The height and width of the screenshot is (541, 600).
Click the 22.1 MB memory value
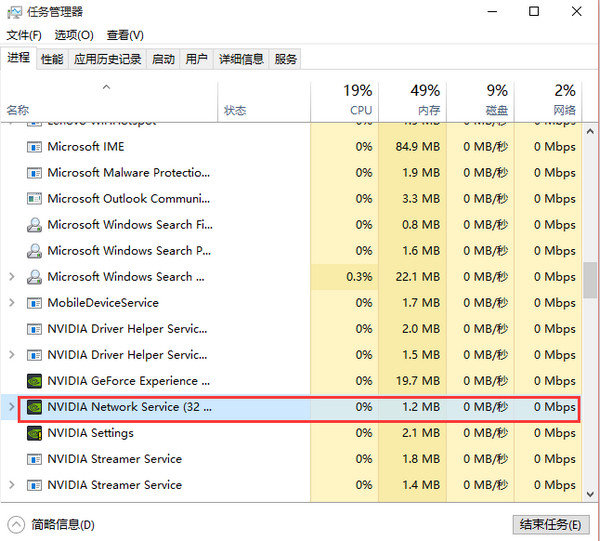417,277
